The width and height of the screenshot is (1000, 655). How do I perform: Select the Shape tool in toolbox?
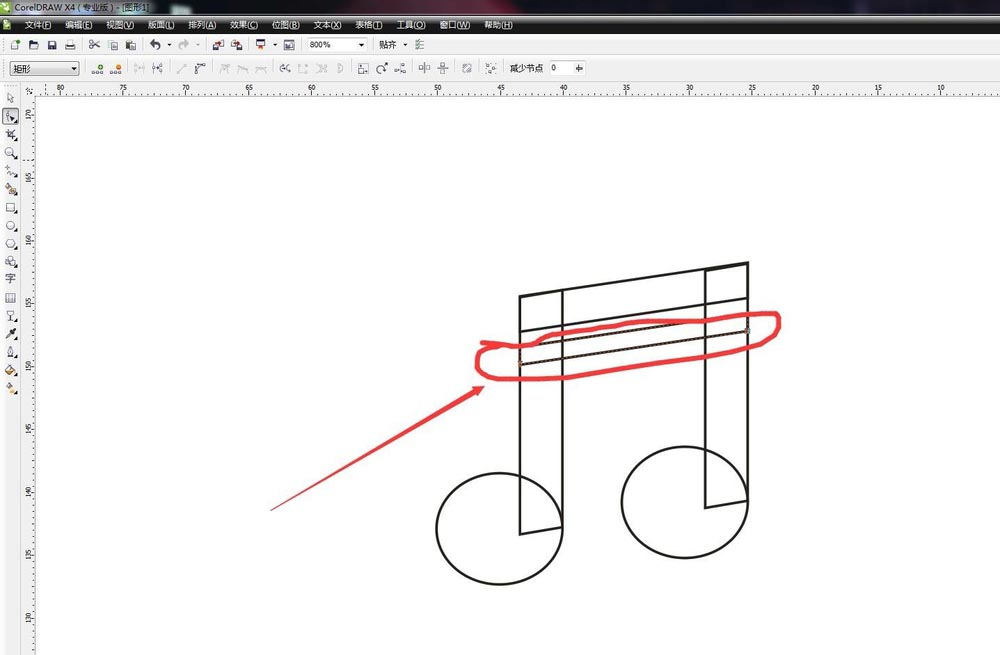(x=10, y=117)
